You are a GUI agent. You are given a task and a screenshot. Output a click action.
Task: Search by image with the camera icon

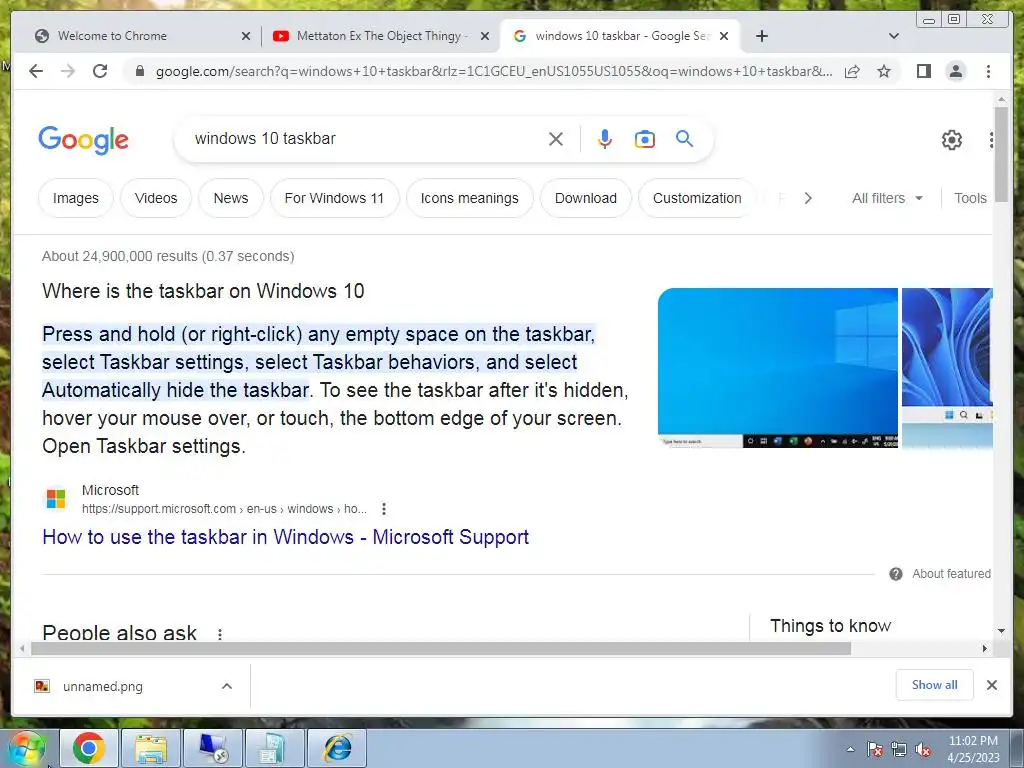point(645,139)
